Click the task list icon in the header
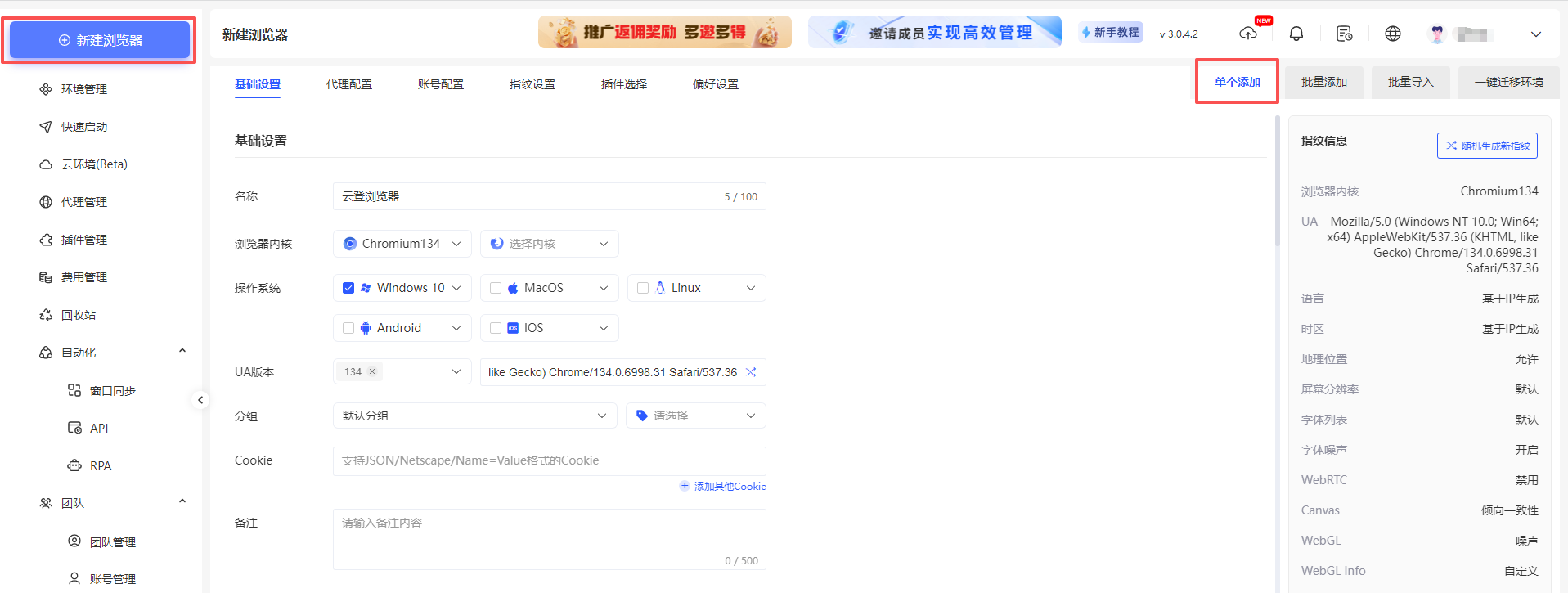The height and width of the screenshot is (593, 1568). pos(1344,34)
